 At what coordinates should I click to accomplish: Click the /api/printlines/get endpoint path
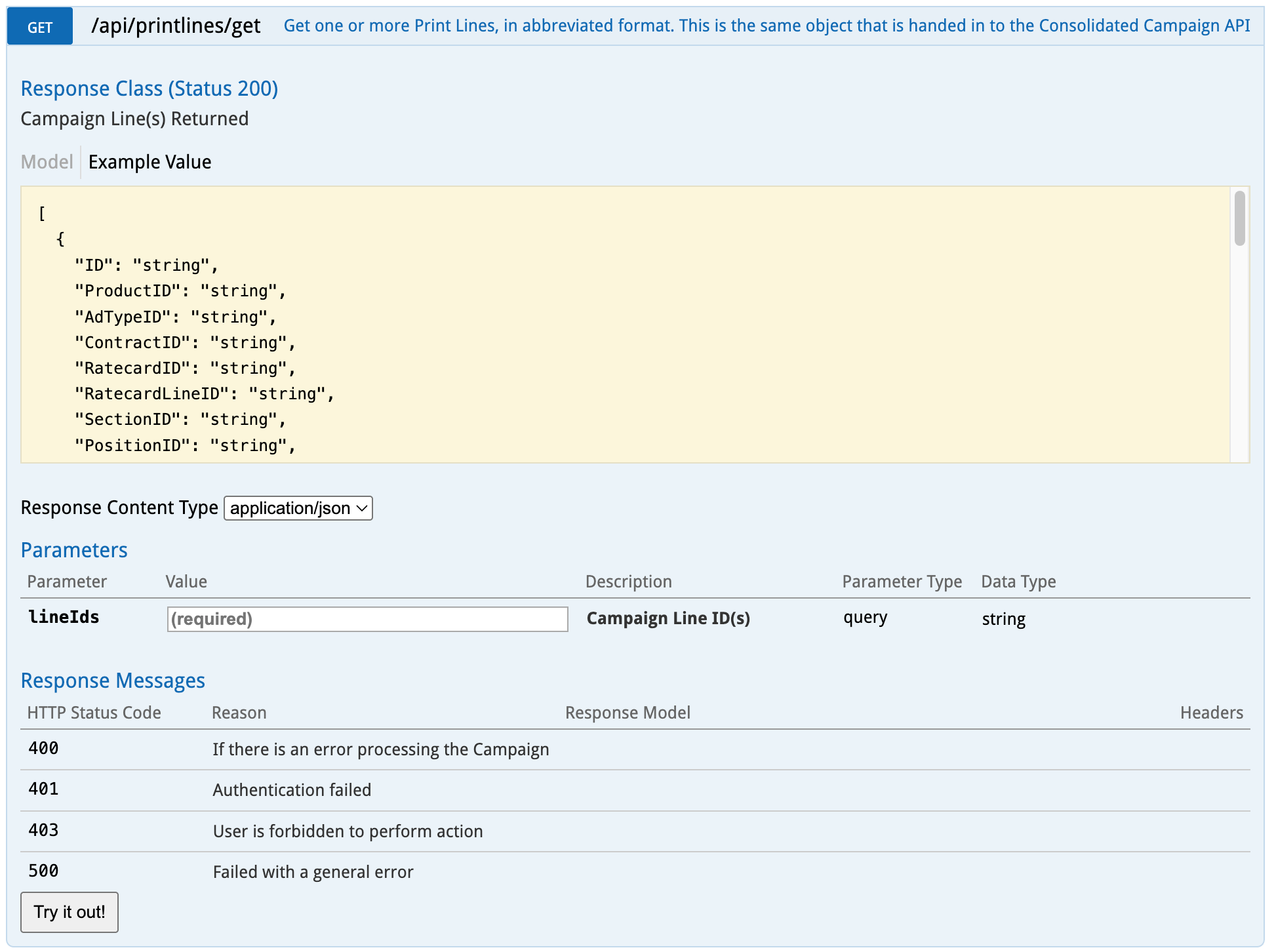(176, 26)
